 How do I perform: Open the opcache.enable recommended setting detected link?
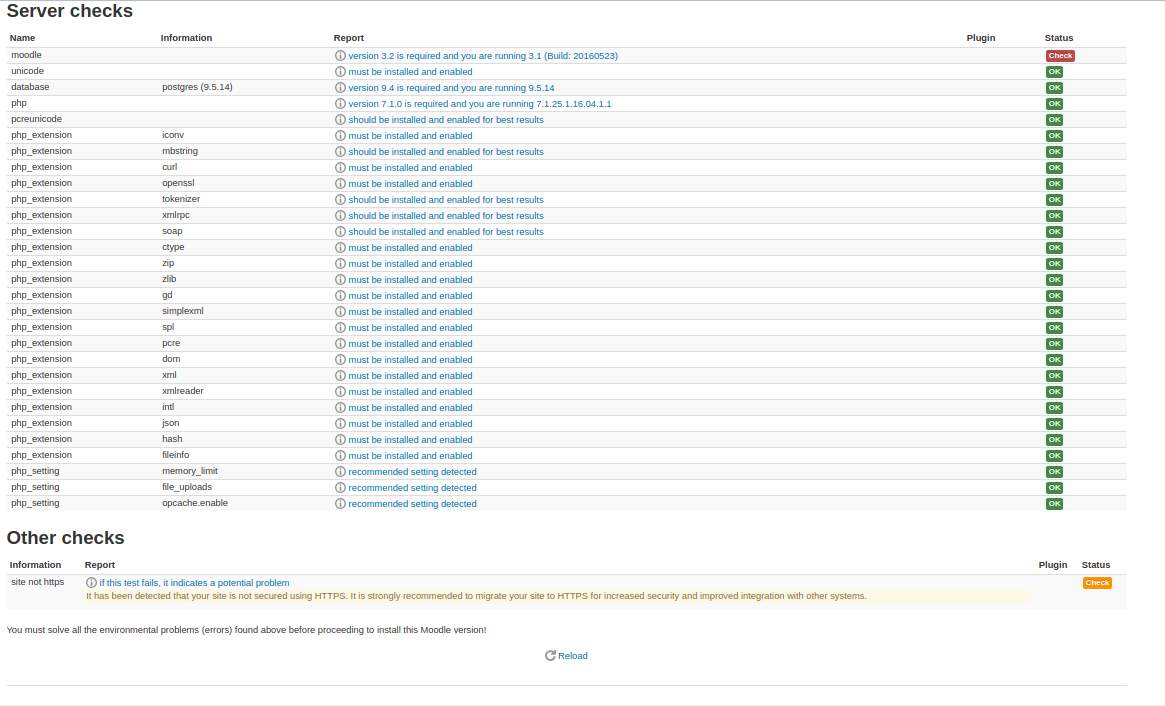point(412,504)
